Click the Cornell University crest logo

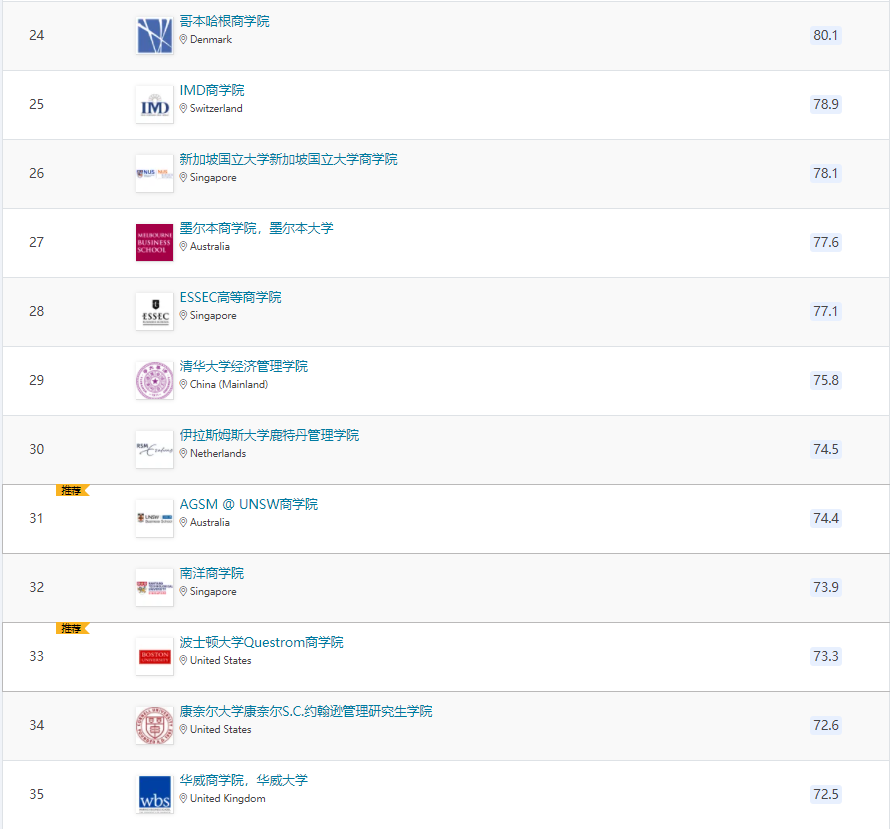click(154, 726)
